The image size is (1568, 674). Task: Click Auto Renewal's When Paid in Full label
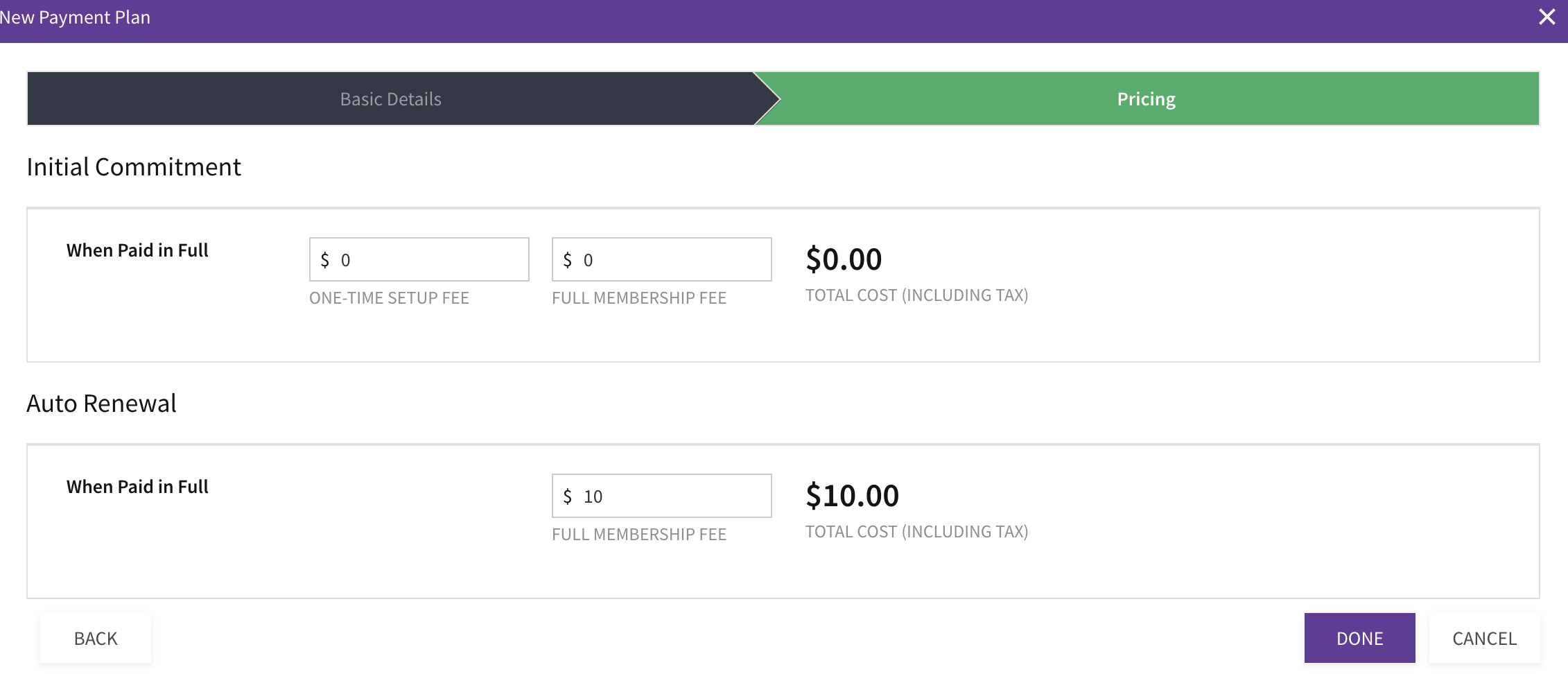[x=137, y=487]
